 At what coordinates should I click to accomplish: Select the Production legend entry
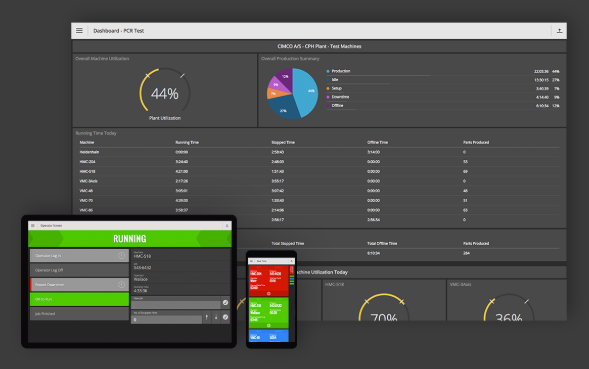[338, 71]
